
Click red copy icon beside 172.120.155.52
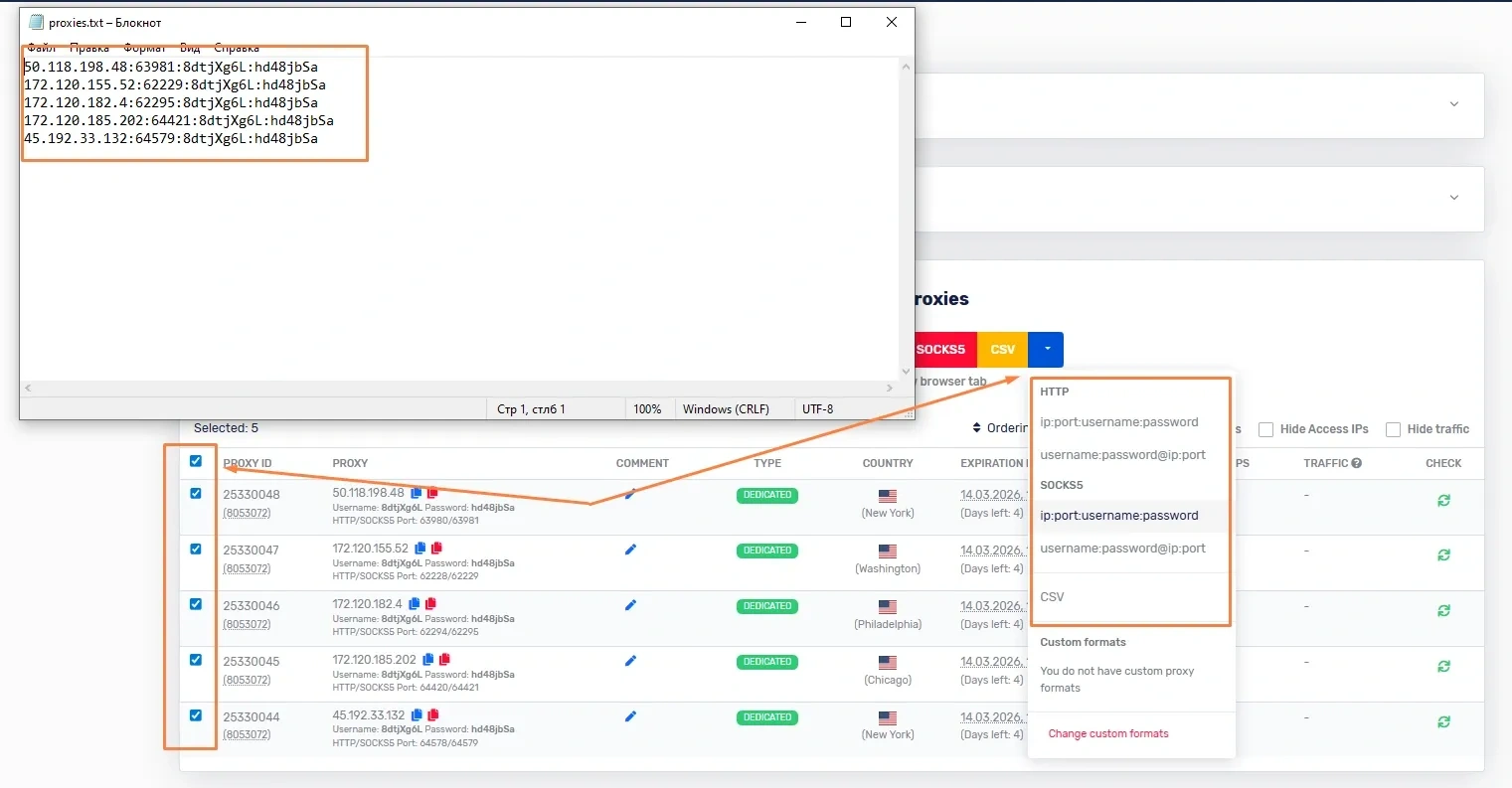click(437, 549)
